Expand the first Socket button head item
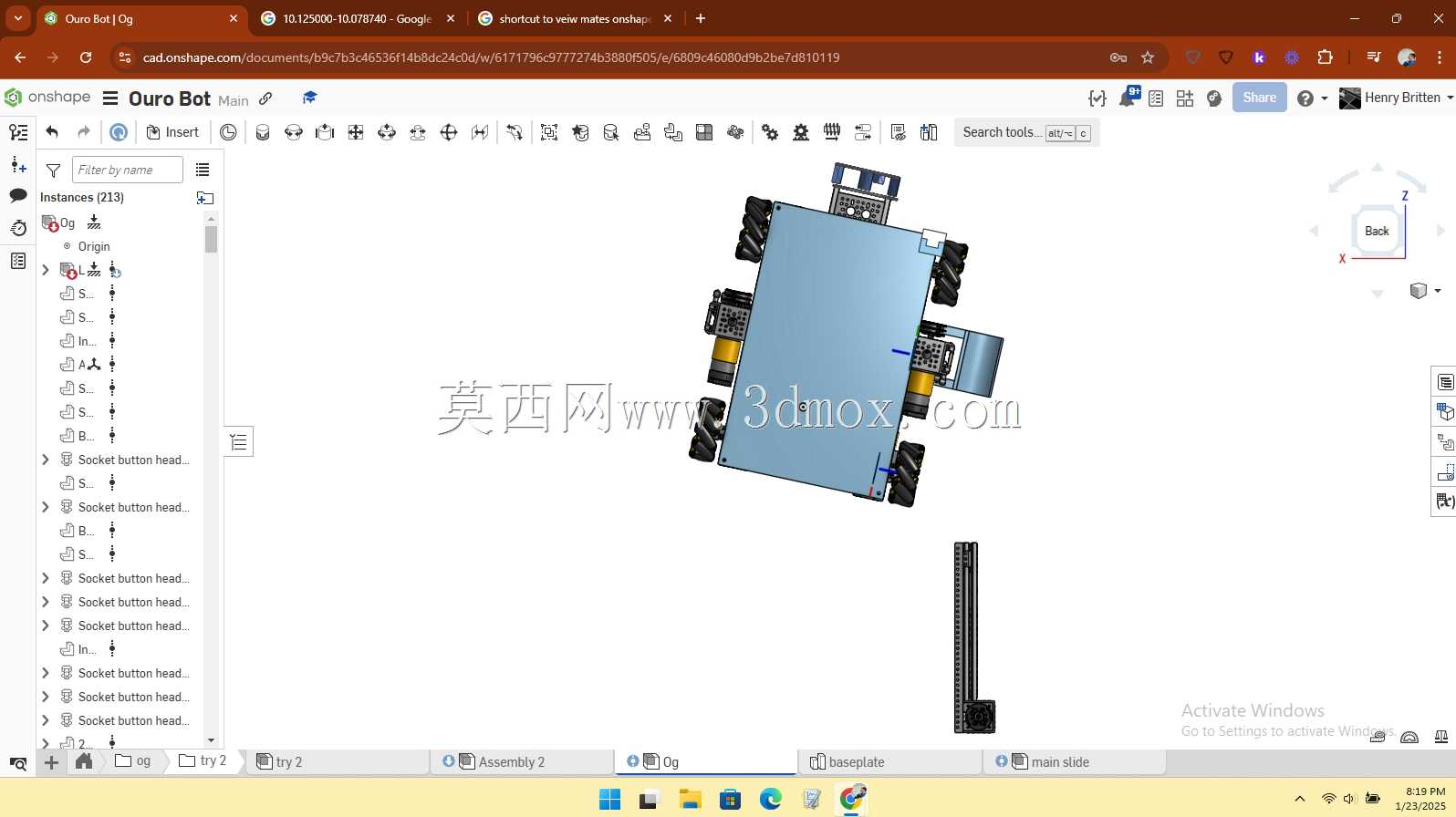This screenshot has height=817, width=1456. [x=46, y=460]
